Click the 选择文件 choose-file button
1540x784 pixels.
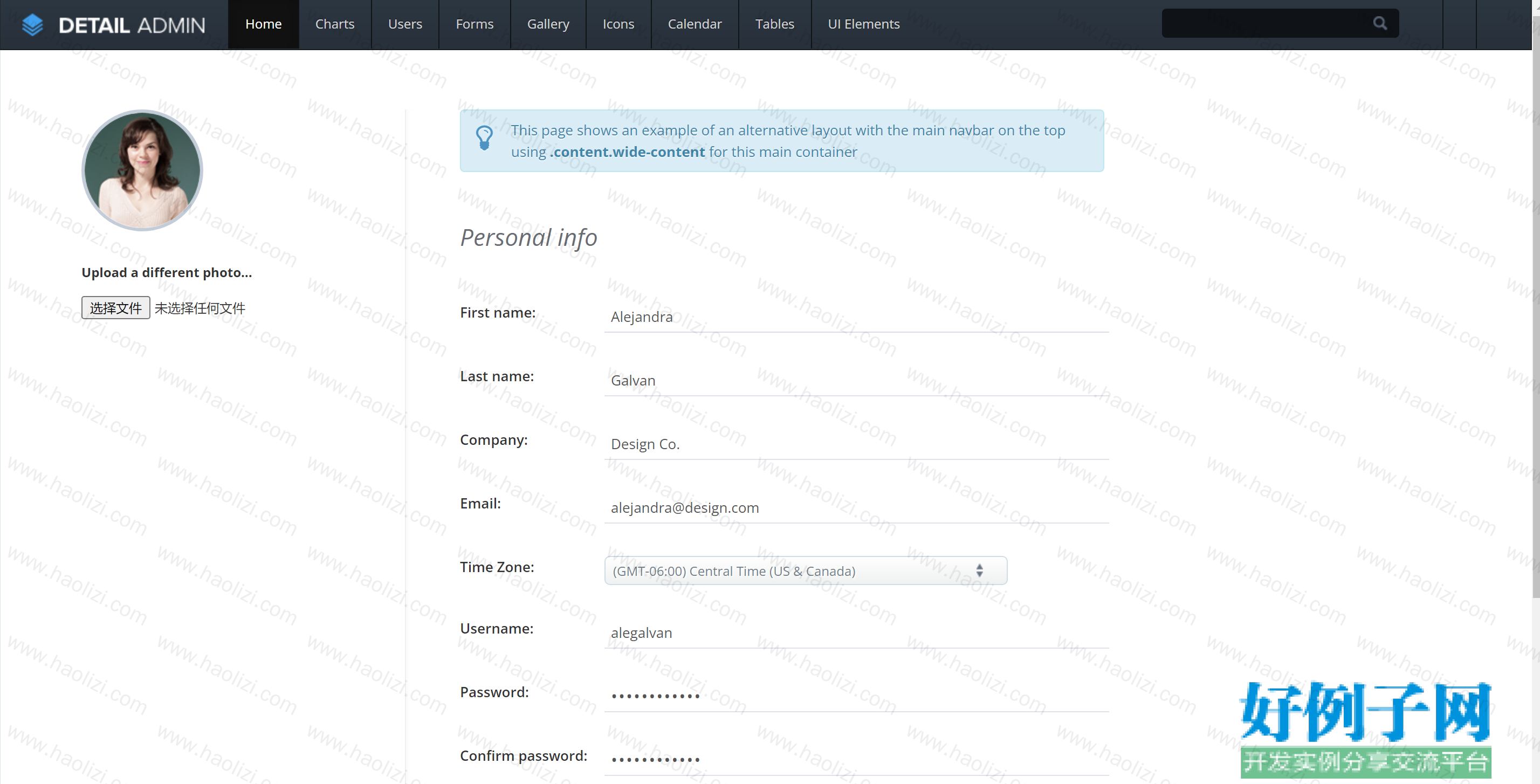(115, 308)
